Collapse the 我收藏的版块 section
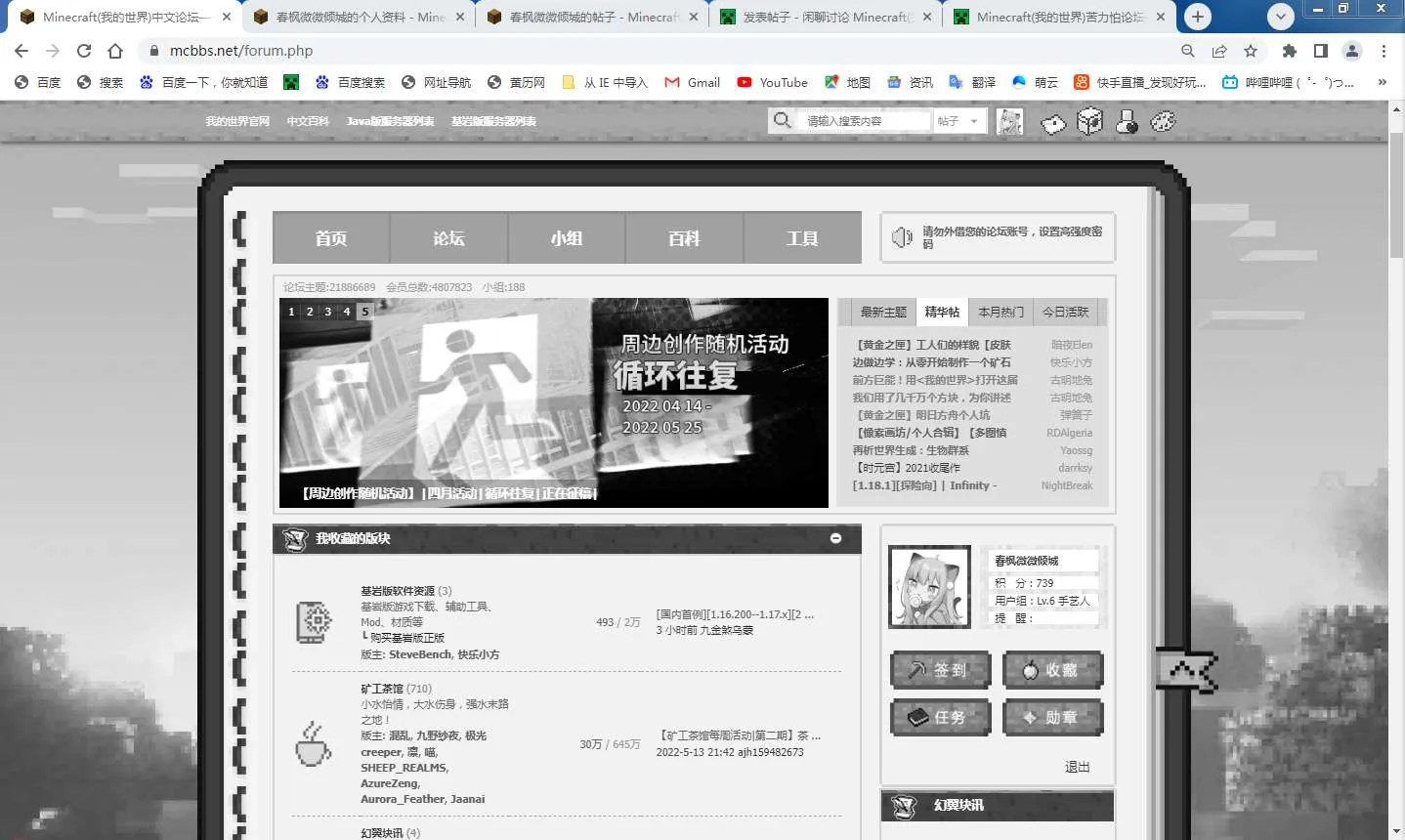The width and height of the screenshot is (1405, 840). pos(835,538)
